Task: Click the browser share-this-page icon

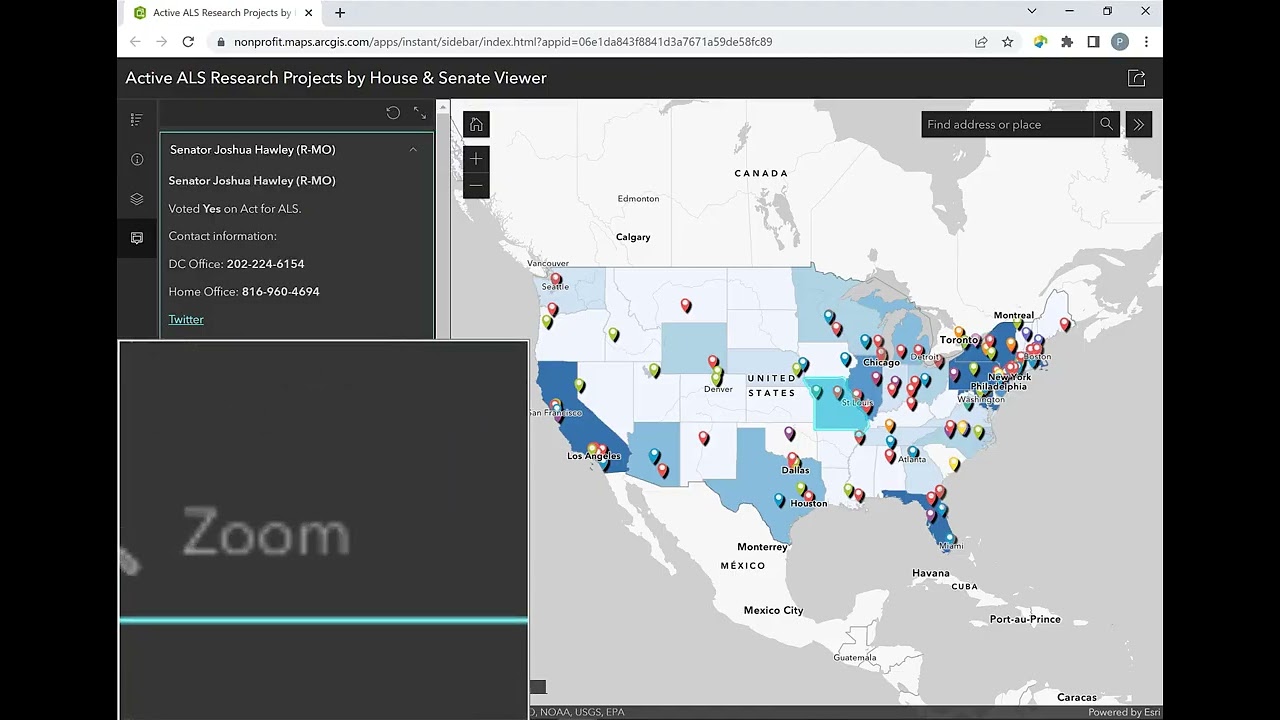Action: [x=981, y=42]
